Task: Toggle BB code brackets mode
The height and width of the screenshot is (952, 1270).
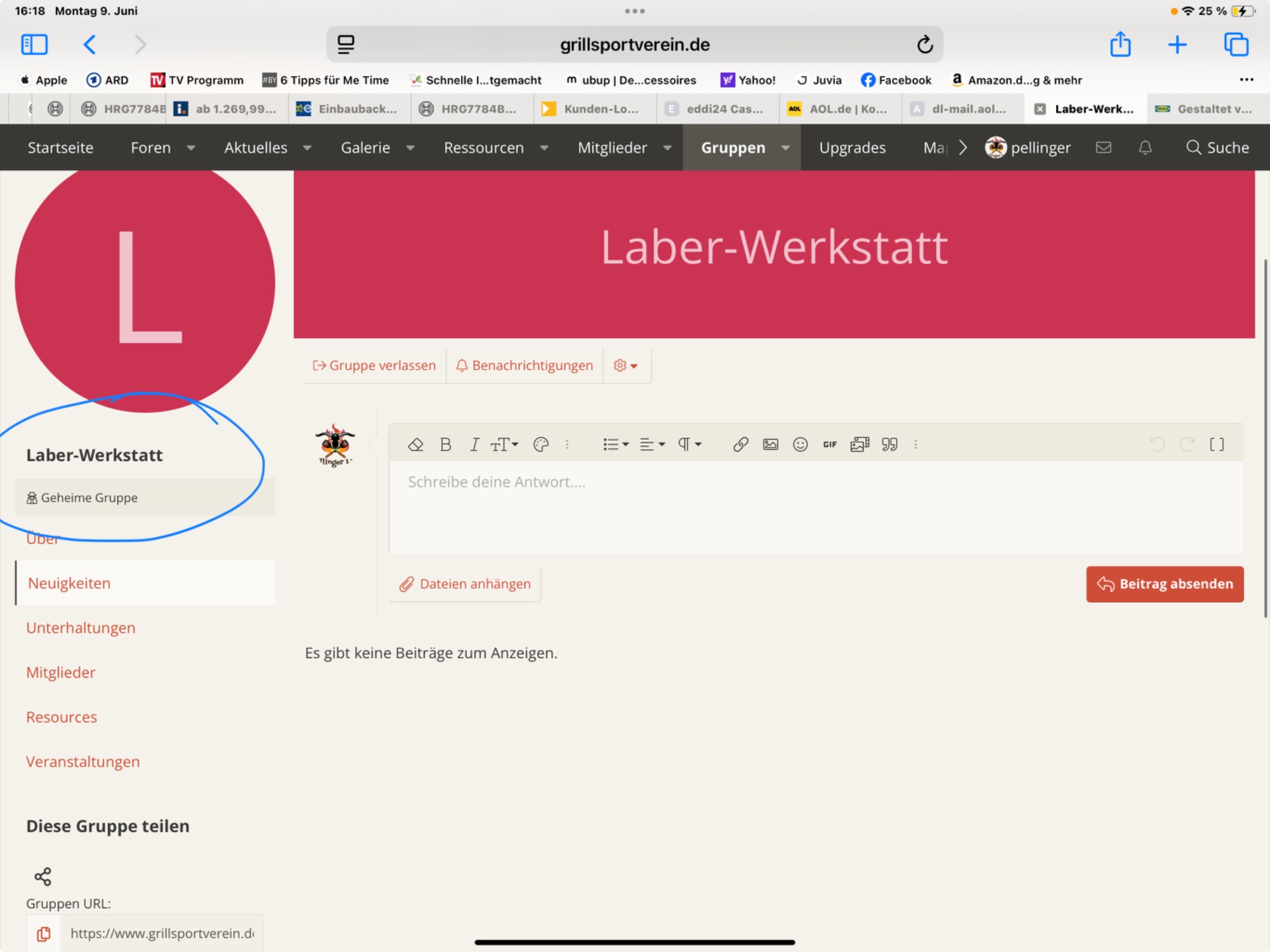Action: [x=1217, y=445]
